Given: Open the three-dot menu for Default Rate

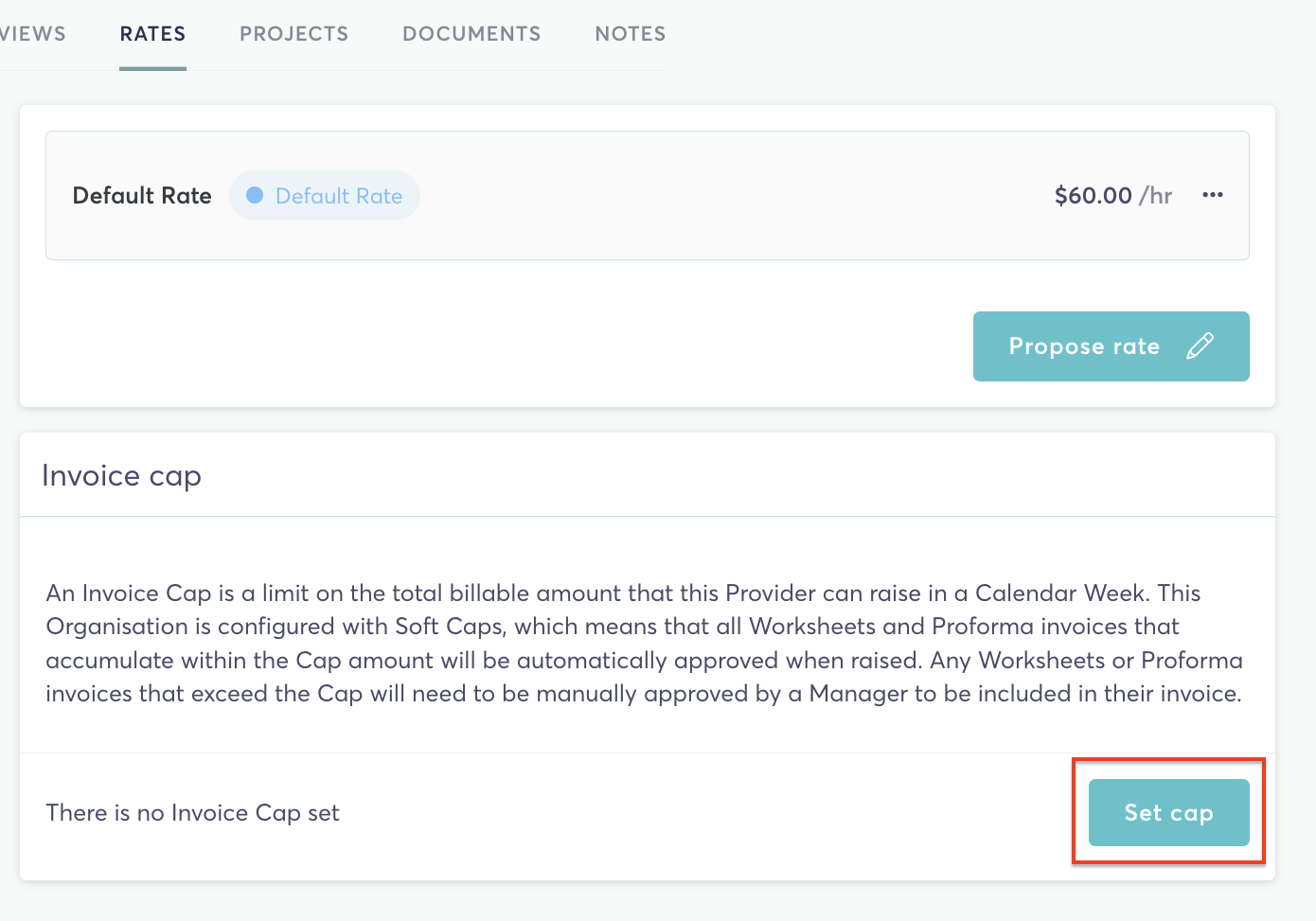Looking at the screenshot, I should [1212, 195].
